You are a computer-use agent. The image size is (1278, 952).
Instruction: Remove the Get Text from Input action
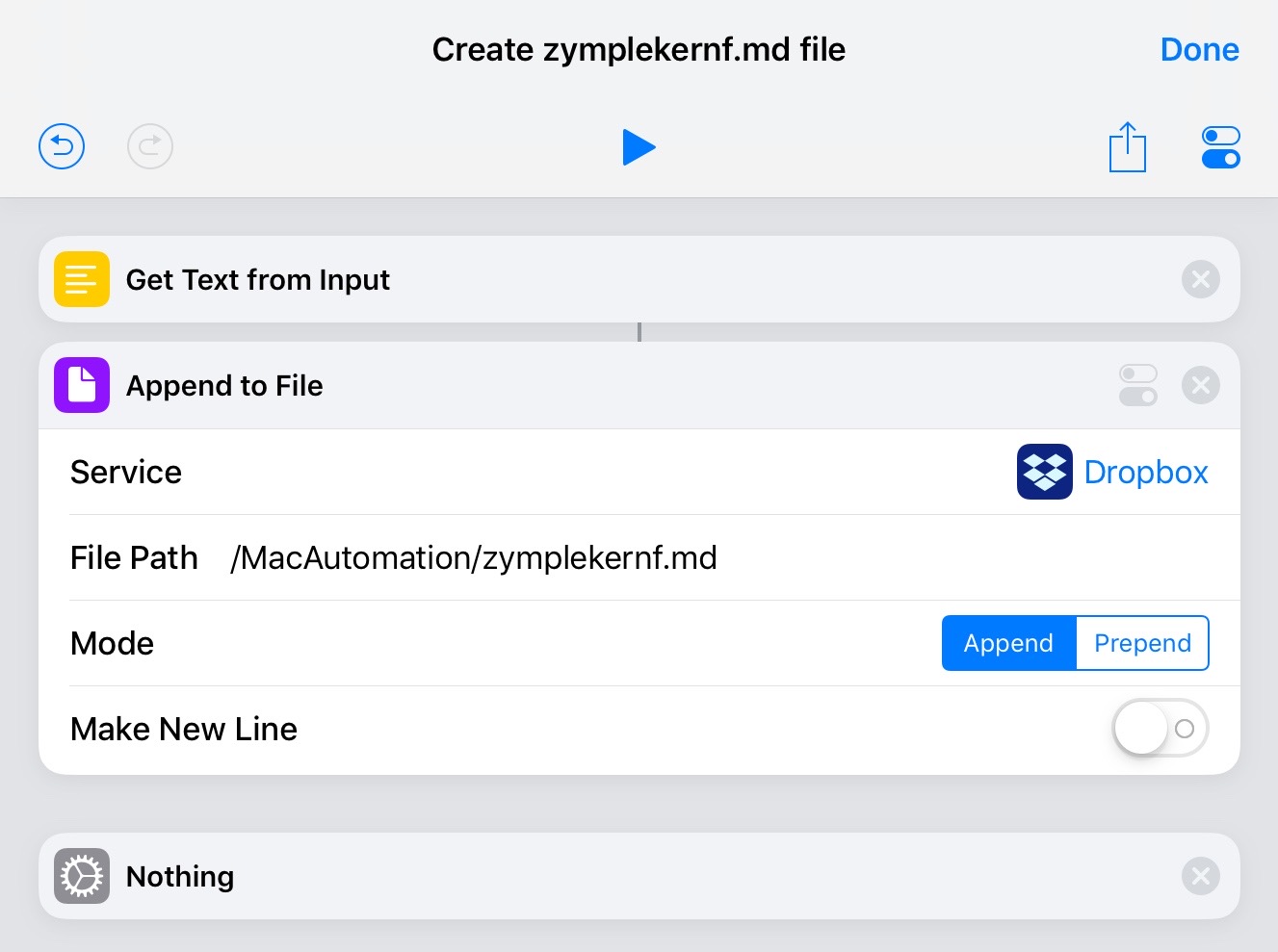click(1201, 279)
